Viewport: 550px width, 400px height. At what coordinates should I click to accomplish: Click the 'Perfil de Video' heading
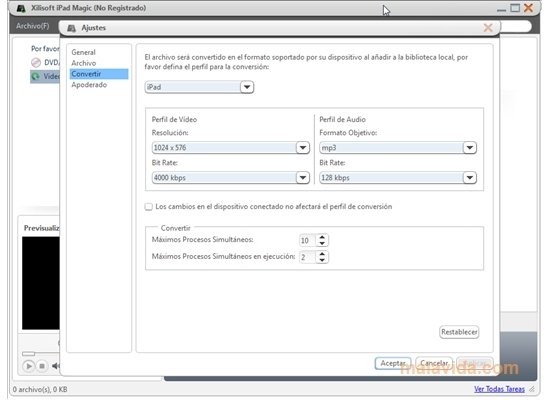coord(174,120)
